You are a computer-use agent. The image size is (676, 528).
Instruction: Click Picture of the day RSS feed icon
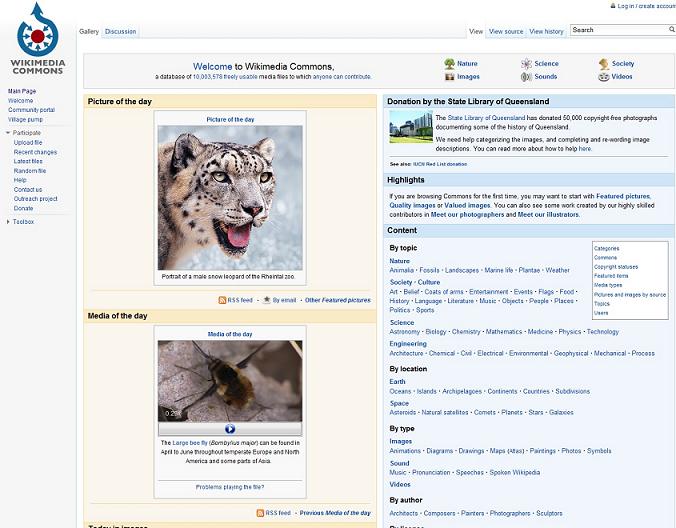click(222, 300)
